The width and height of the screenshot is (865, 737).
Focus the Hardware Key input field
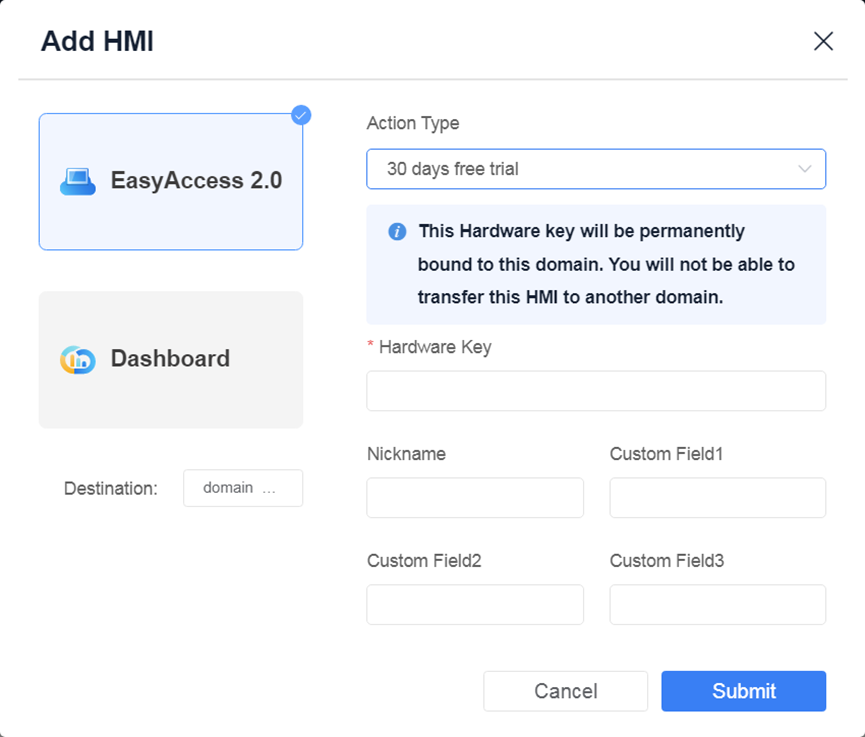click(x=596, y=391)
